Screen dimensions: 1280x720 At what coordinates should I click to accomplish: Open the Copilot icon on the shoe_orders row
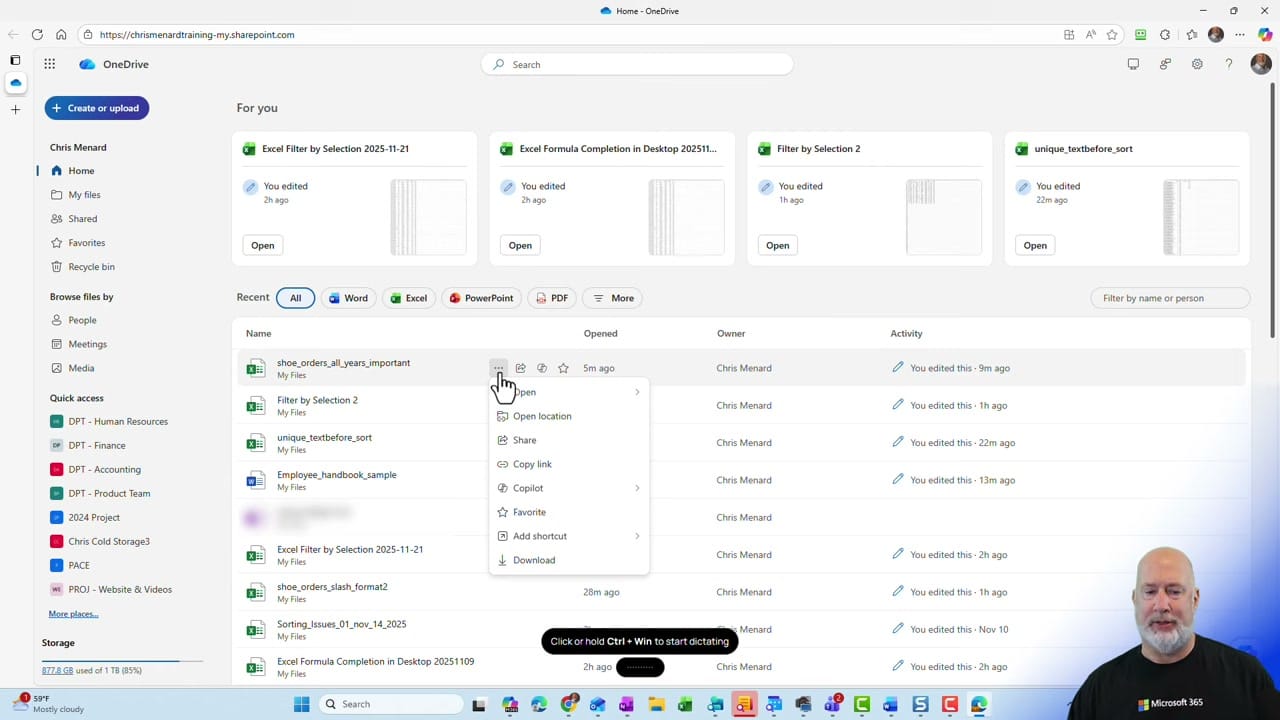pyautogui.click(x=541, y=368)
